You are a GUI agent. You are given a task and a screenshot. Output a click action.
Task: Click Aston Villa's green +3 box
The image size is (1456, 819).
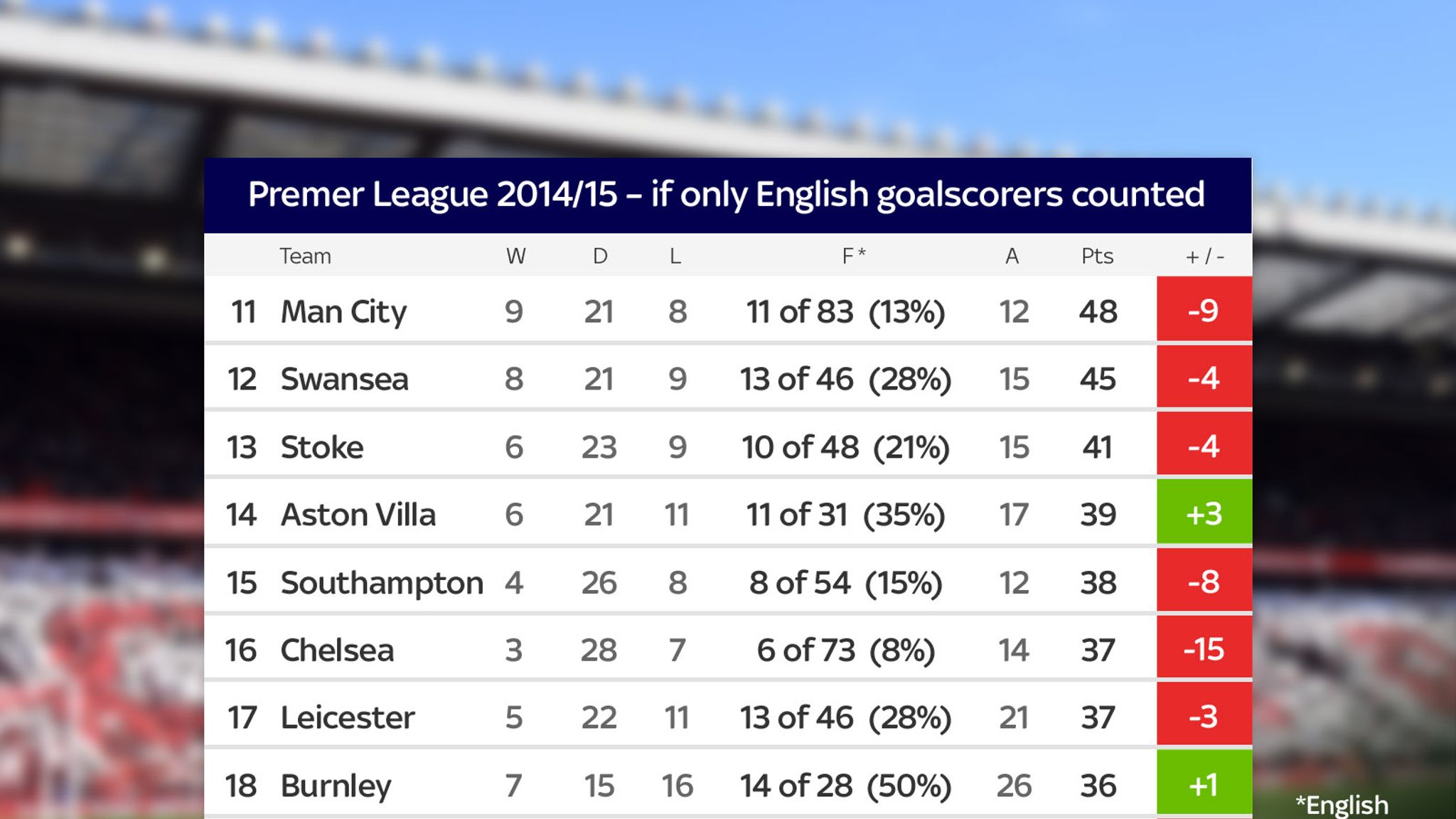1204,513
